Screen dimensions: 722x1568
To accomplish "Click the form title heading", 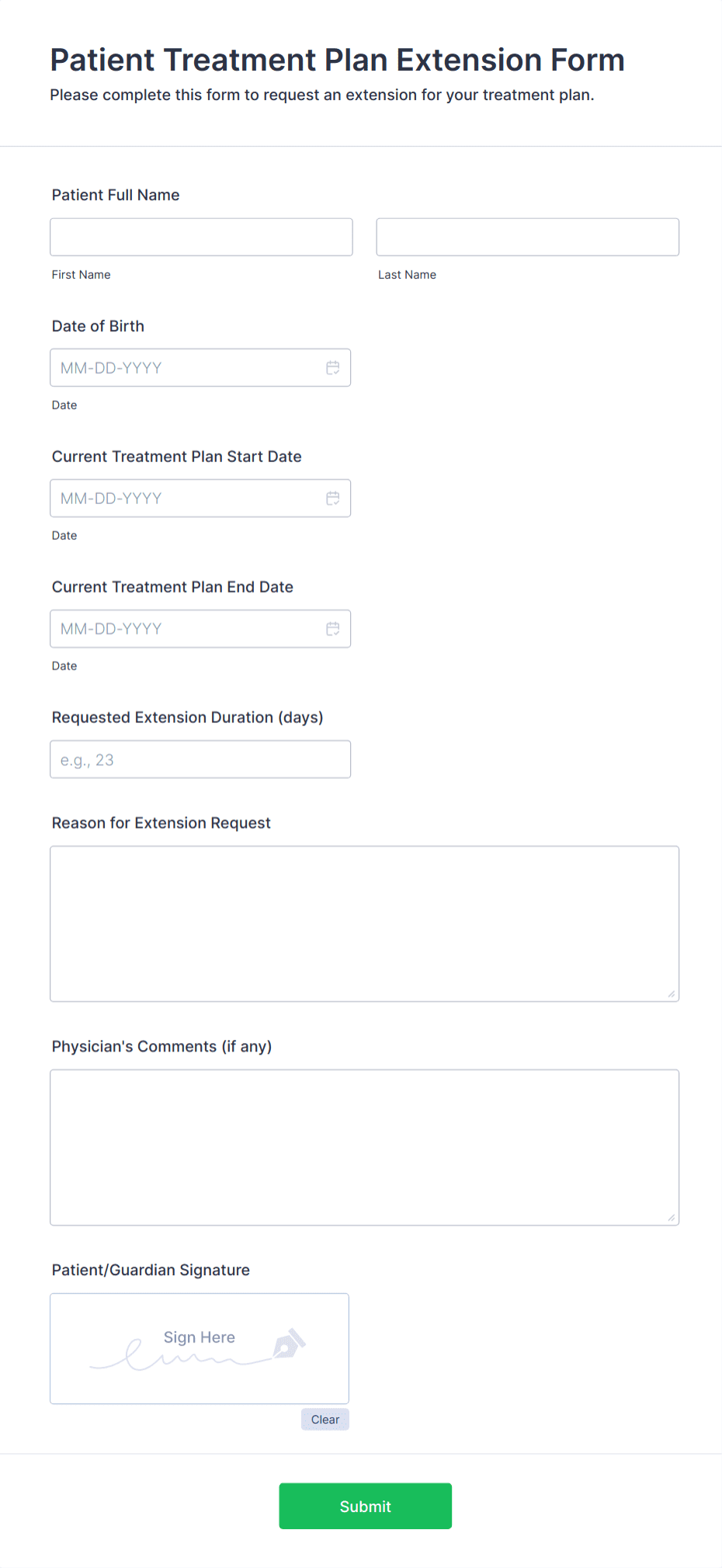I will click(x=337, y=60).
